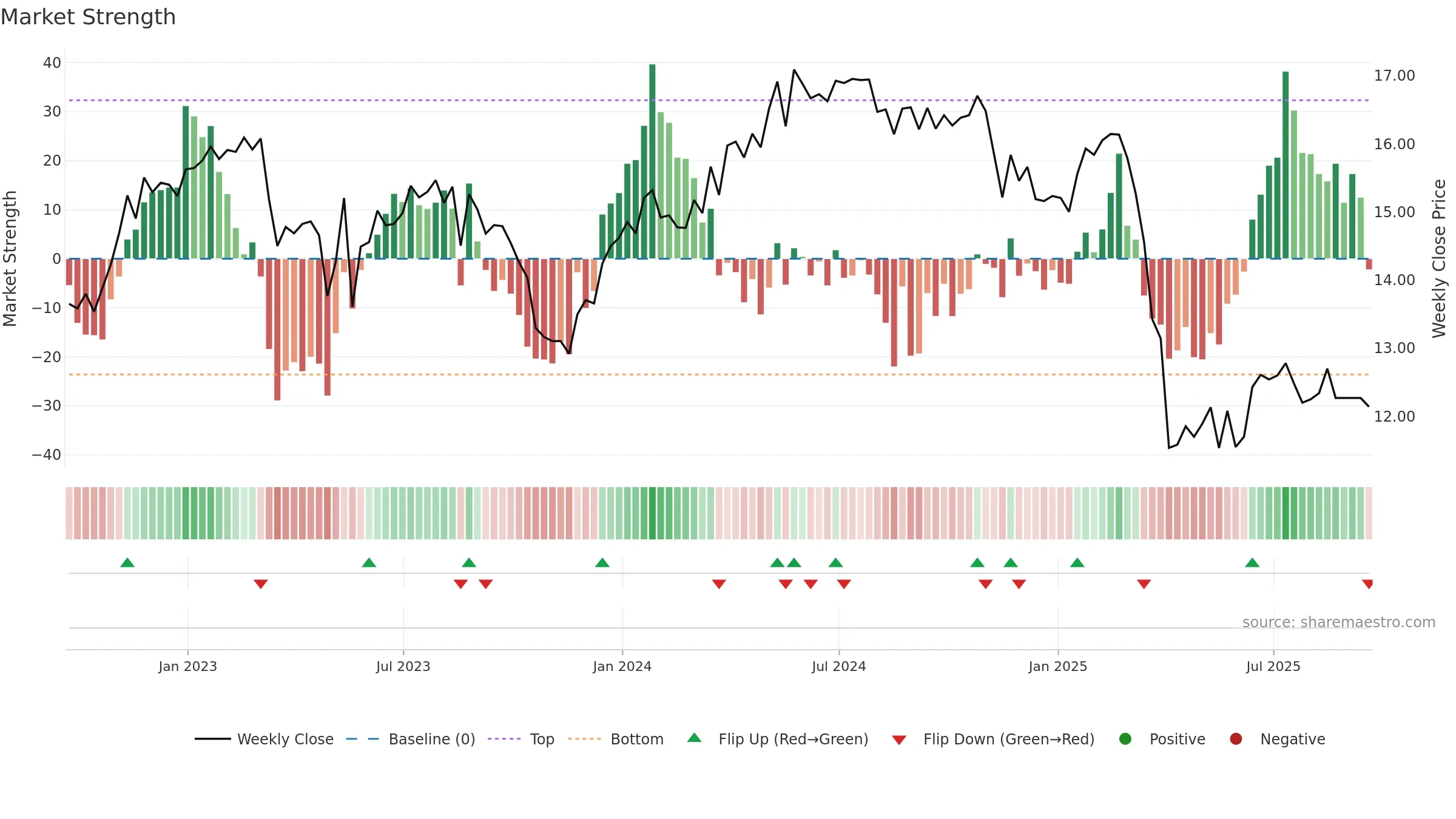Click the red Negative legend dot
The image size is (1456, 819).
point(1236,739)
